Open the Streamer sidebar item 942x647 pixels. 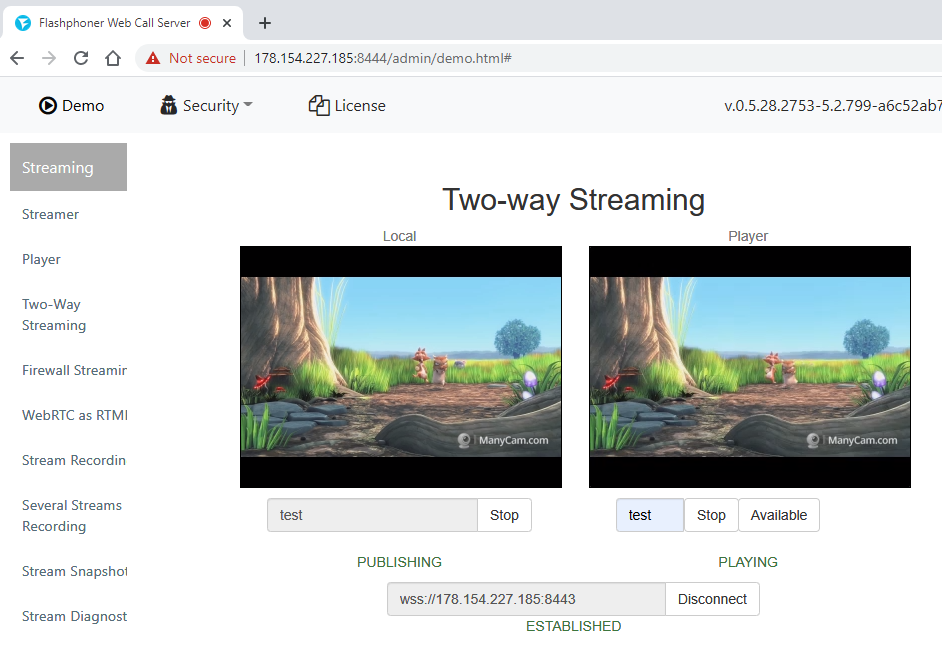(x=50, y=214)
